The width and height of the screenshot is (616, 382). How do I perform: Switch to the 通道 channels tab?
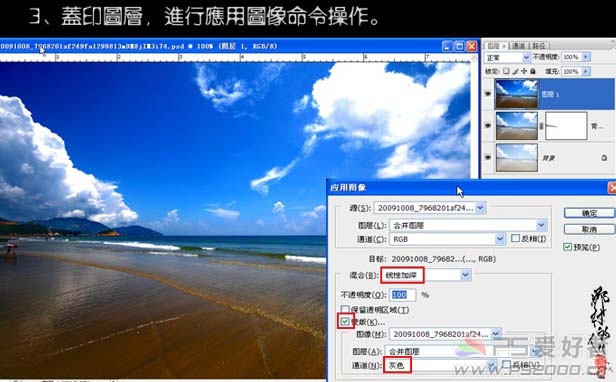click(519, 46)
